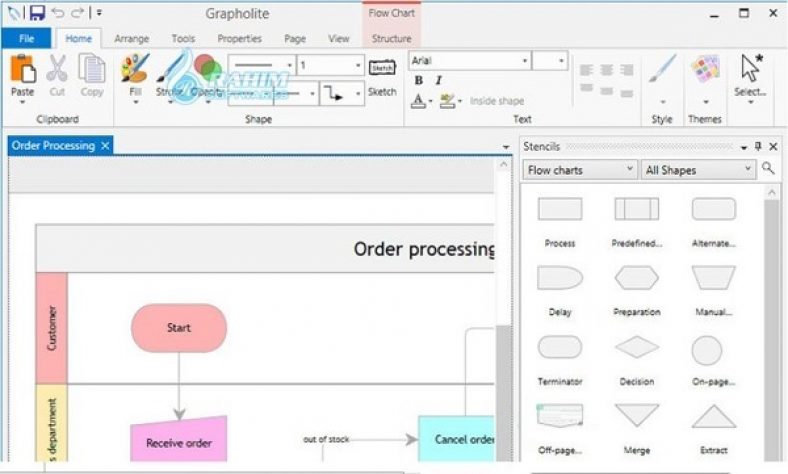788x474 pixels.
Task: Pin the Stencils panel
Action: 758,146
